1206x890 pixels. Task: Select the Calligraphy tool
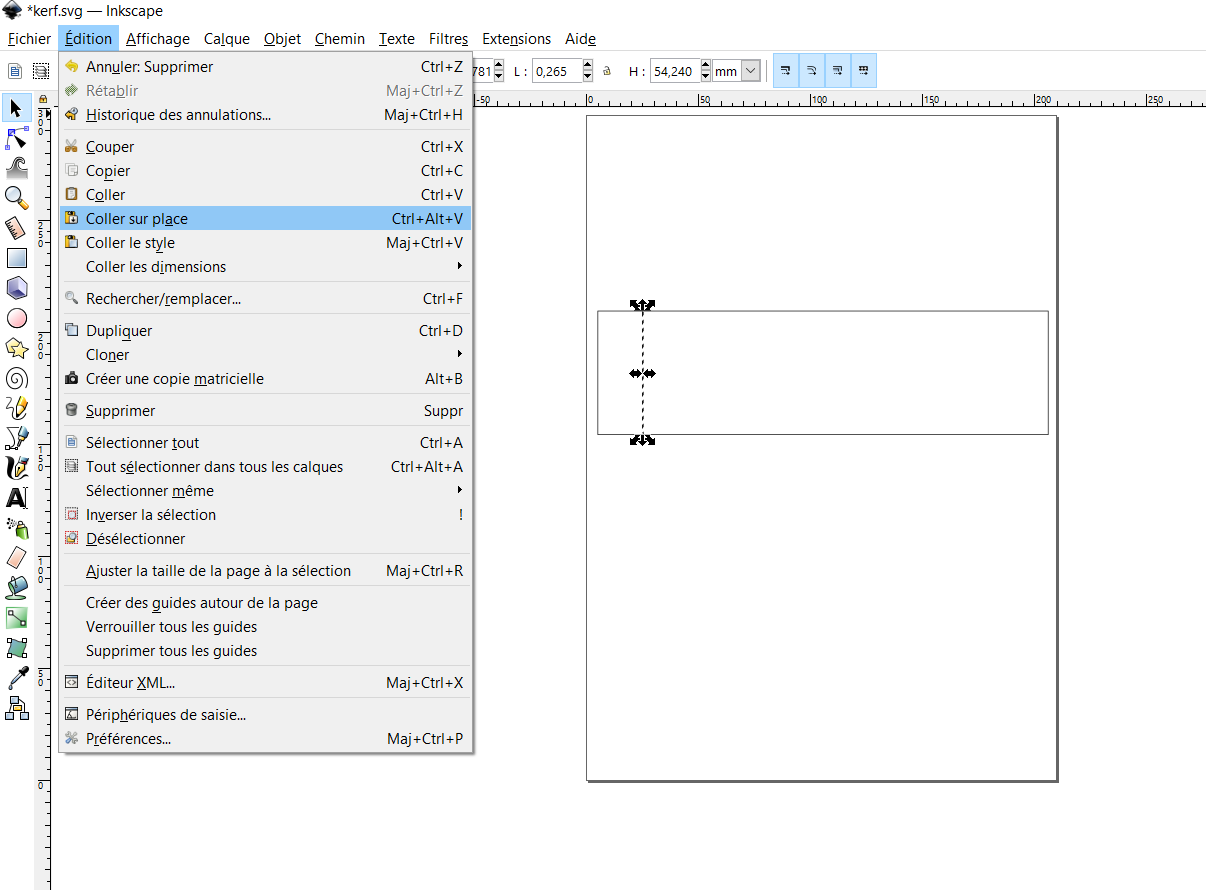point(16,468)
